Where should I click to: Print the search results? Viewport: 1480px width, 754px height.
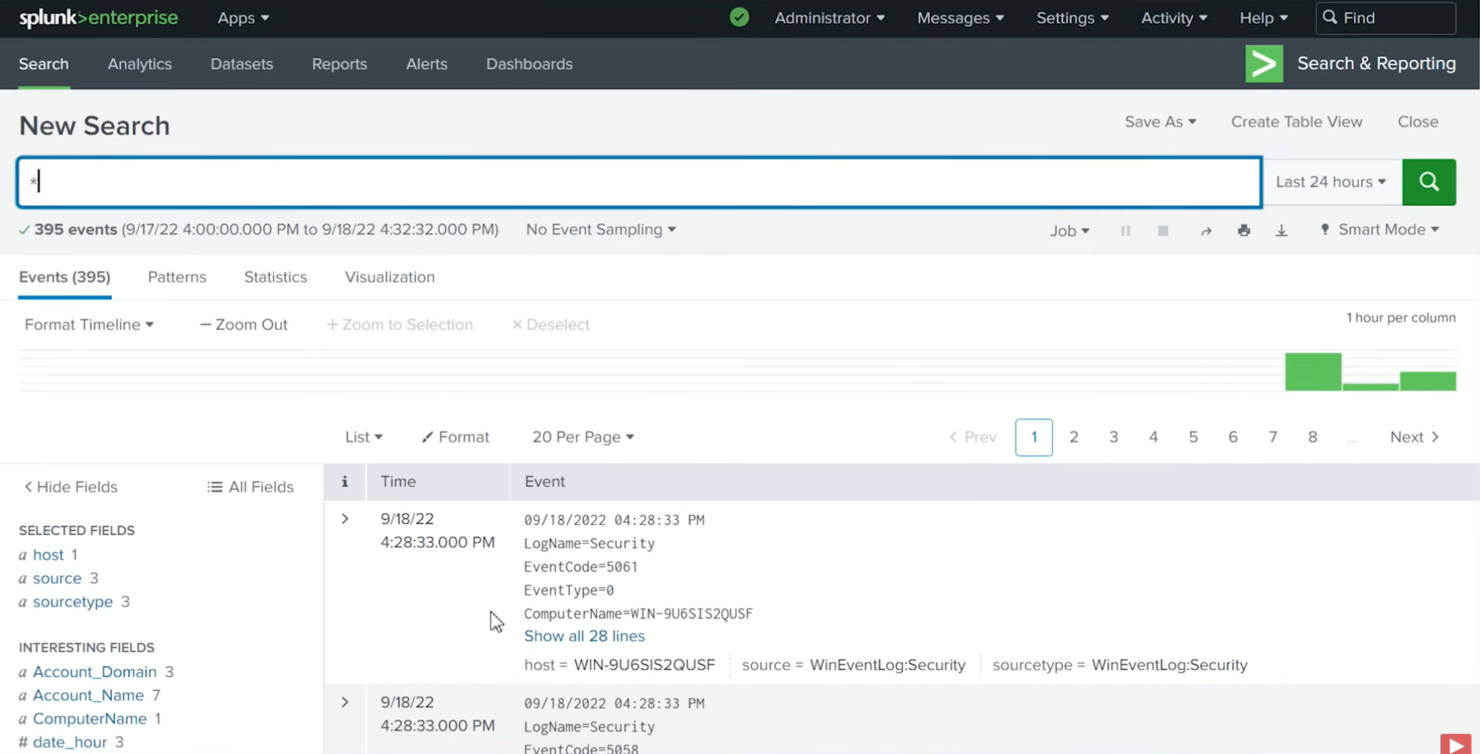[1244, 230]
